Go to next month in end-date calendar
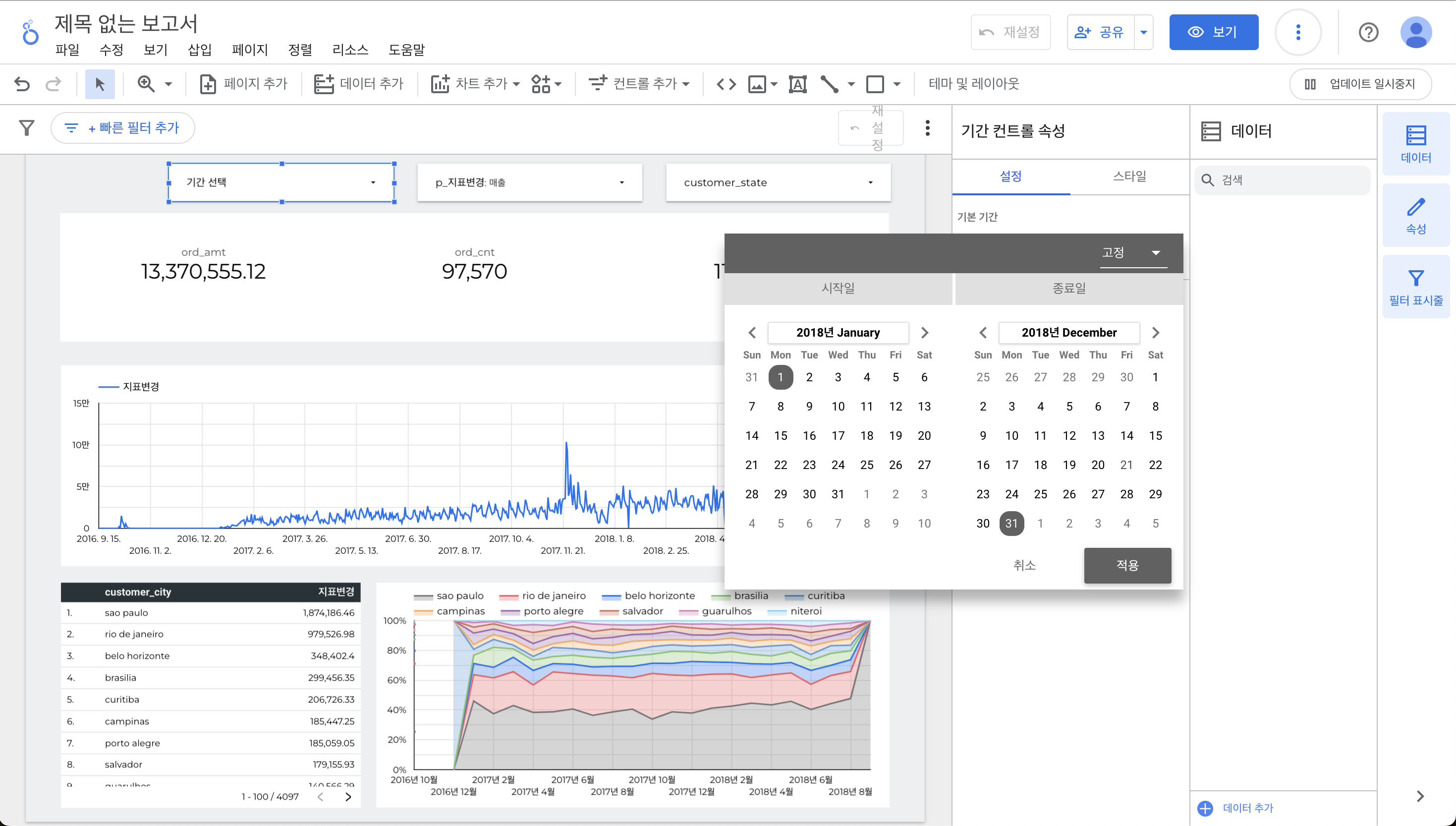1456x826 pixels. click(1155, 333)
